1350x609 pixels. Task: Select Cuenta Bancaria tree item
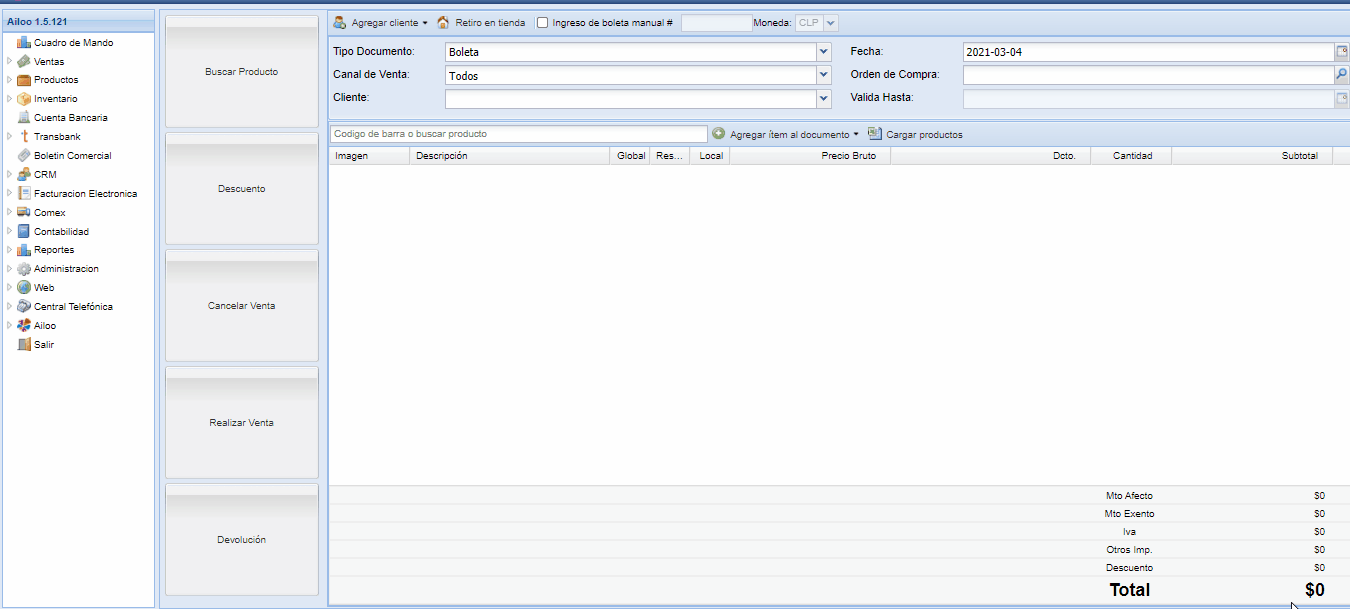point(70,118)
